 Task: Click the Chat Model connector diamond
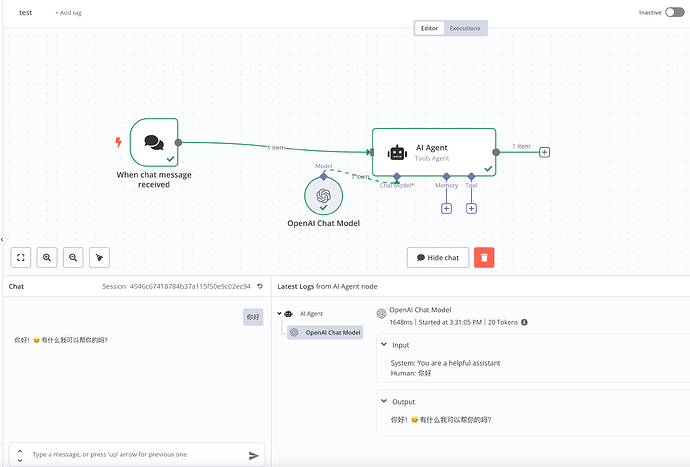pos(396,177)
